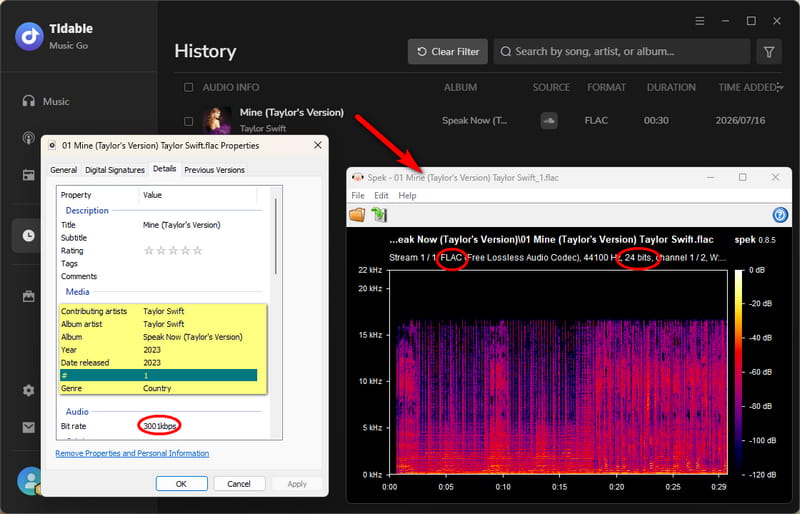Switch to the General tab in Properties
This screenshot has height=514, width=800.
pos(63,170)
